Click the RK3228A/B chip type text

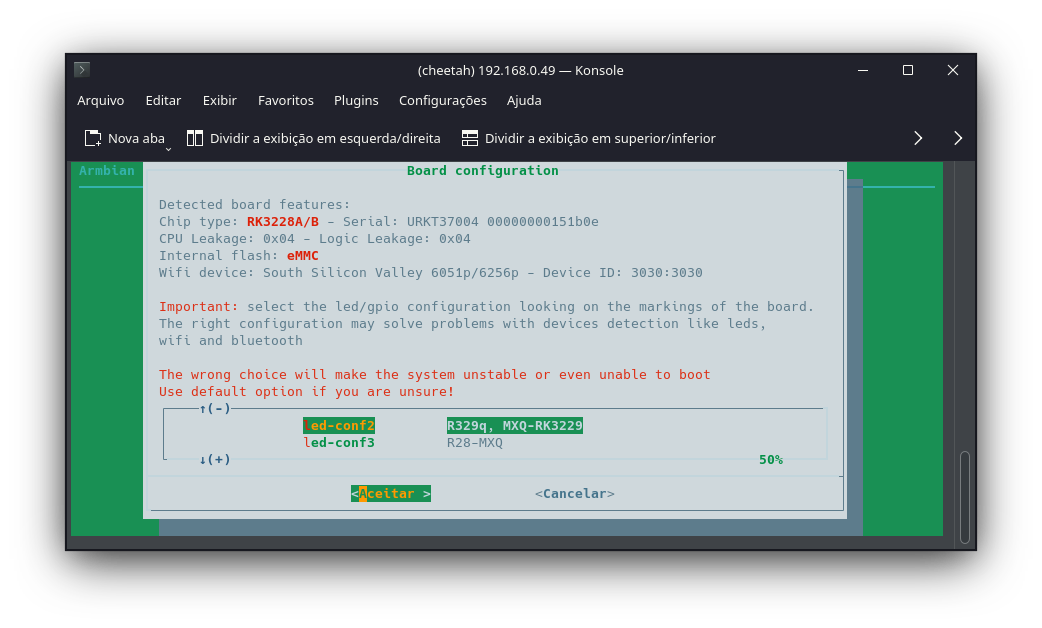pos(282,221)
